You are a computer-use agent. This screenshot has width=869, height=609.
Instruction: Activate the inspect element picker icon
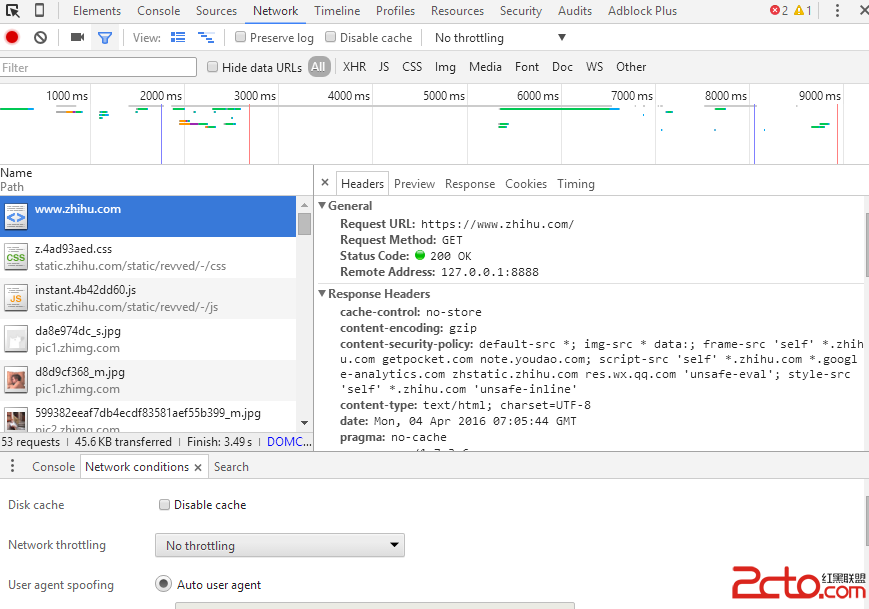click(x=13, y=11)
